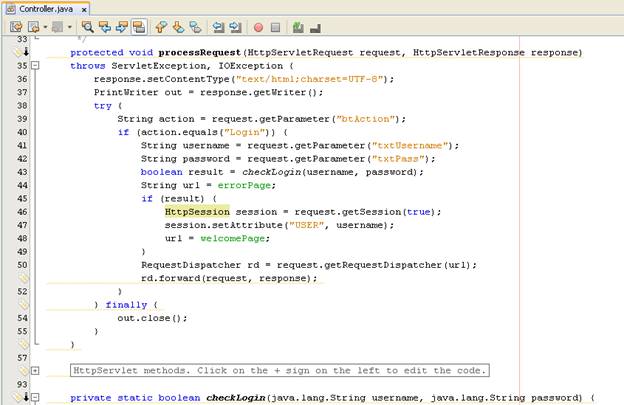
Task: Shift line left icon
Action: coord(218,27)
